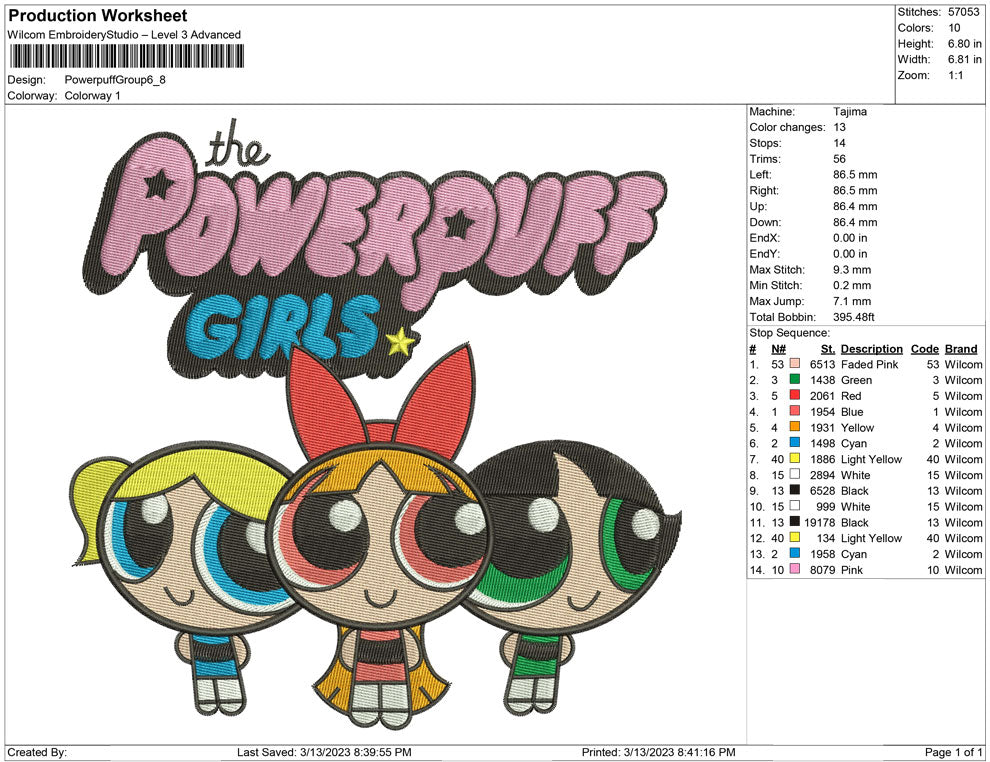Click the 'Code' column header
990x762 pixels.
click(925, 349)
